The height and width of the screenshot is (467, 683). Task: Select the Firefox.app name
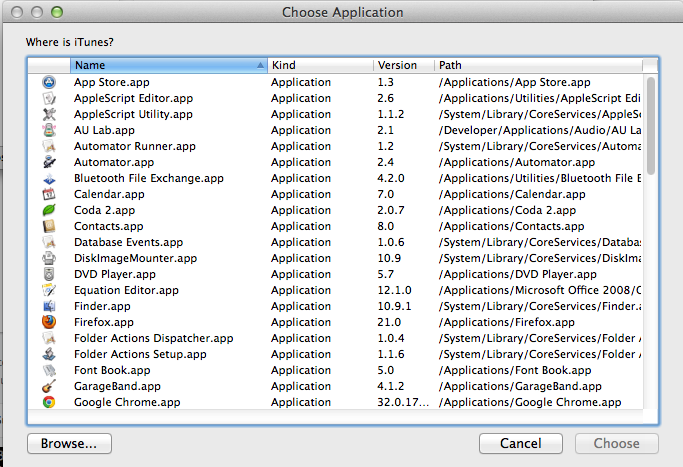[x=104, y=322]
